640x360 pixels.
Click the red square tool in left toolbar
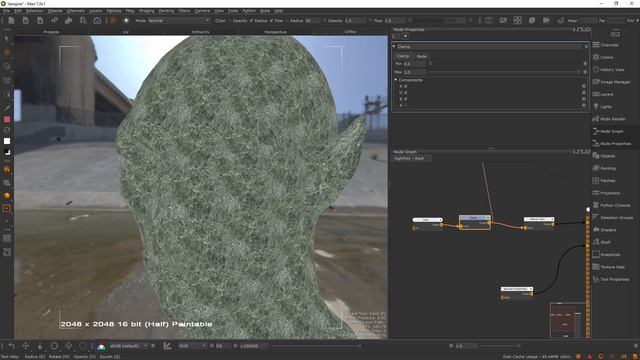pos(7,119)
